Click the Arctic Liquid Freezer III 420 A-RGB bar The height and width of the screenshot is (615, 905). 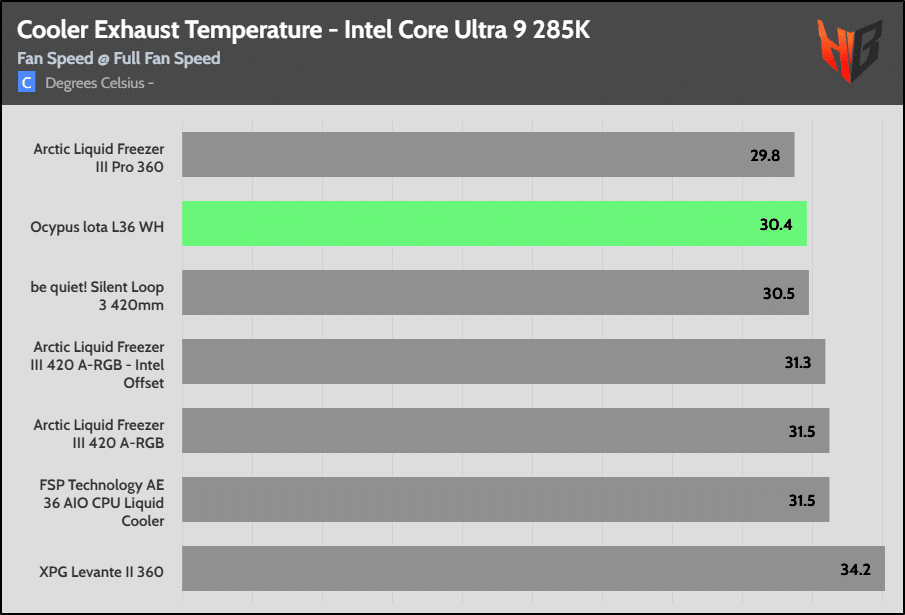tap(506, 430)
